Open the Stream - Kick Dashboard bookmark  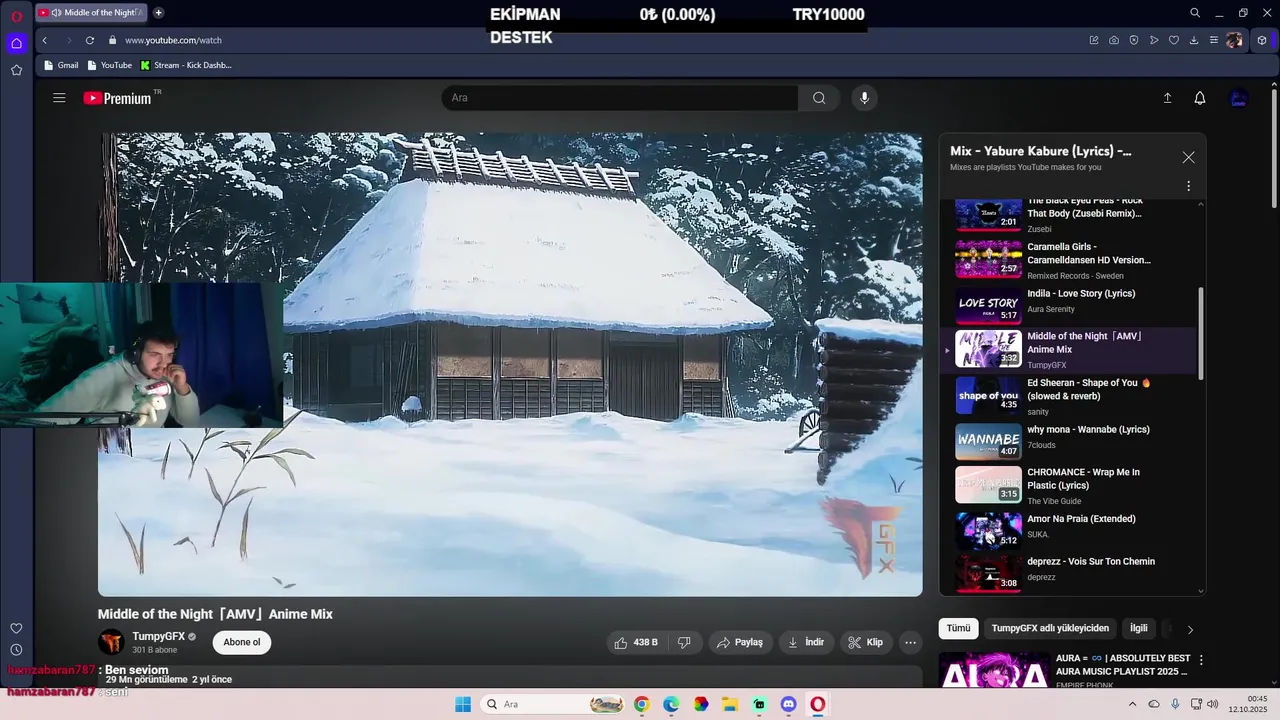point(186,65)
